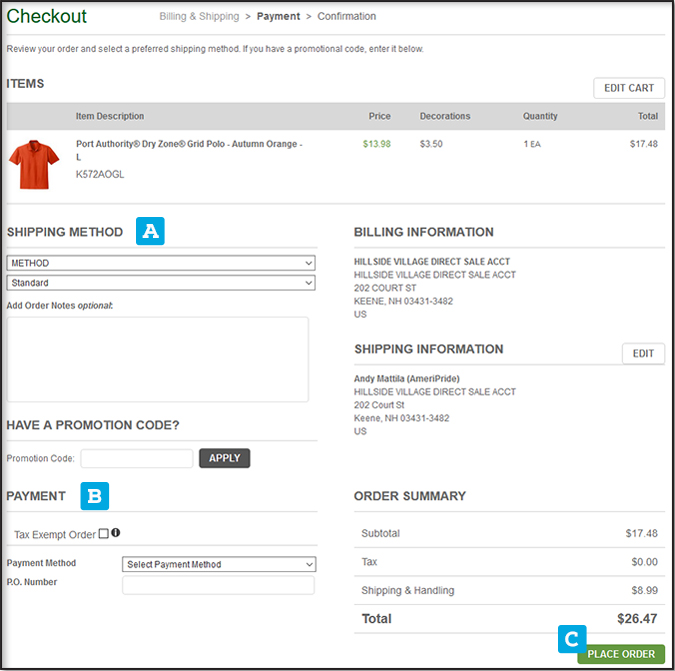Click the blue A callout marker

click(x=150, y=231)
